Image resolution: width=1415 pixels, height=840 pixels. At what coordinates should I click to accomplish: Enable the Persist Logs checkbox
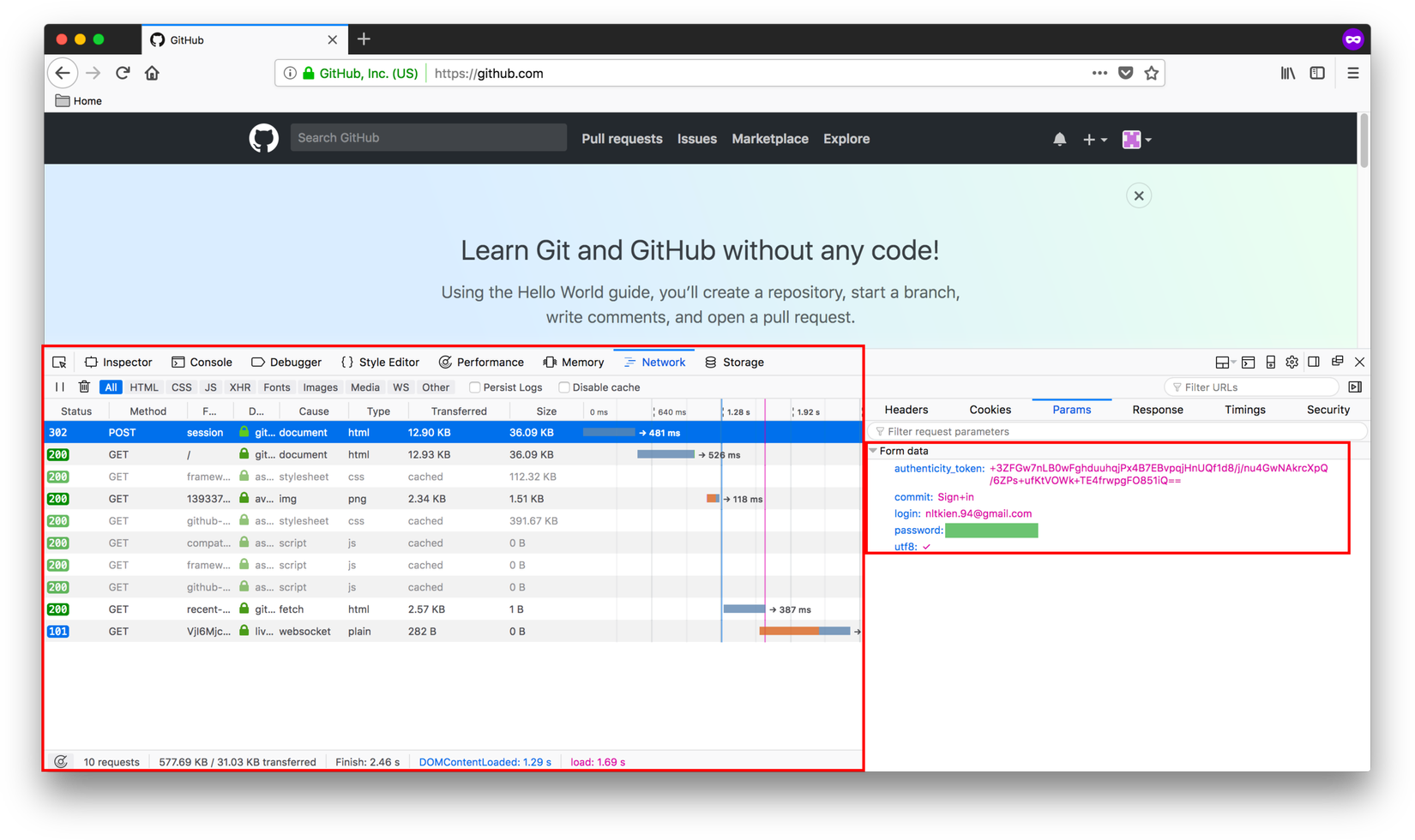(x=474, y=387)
